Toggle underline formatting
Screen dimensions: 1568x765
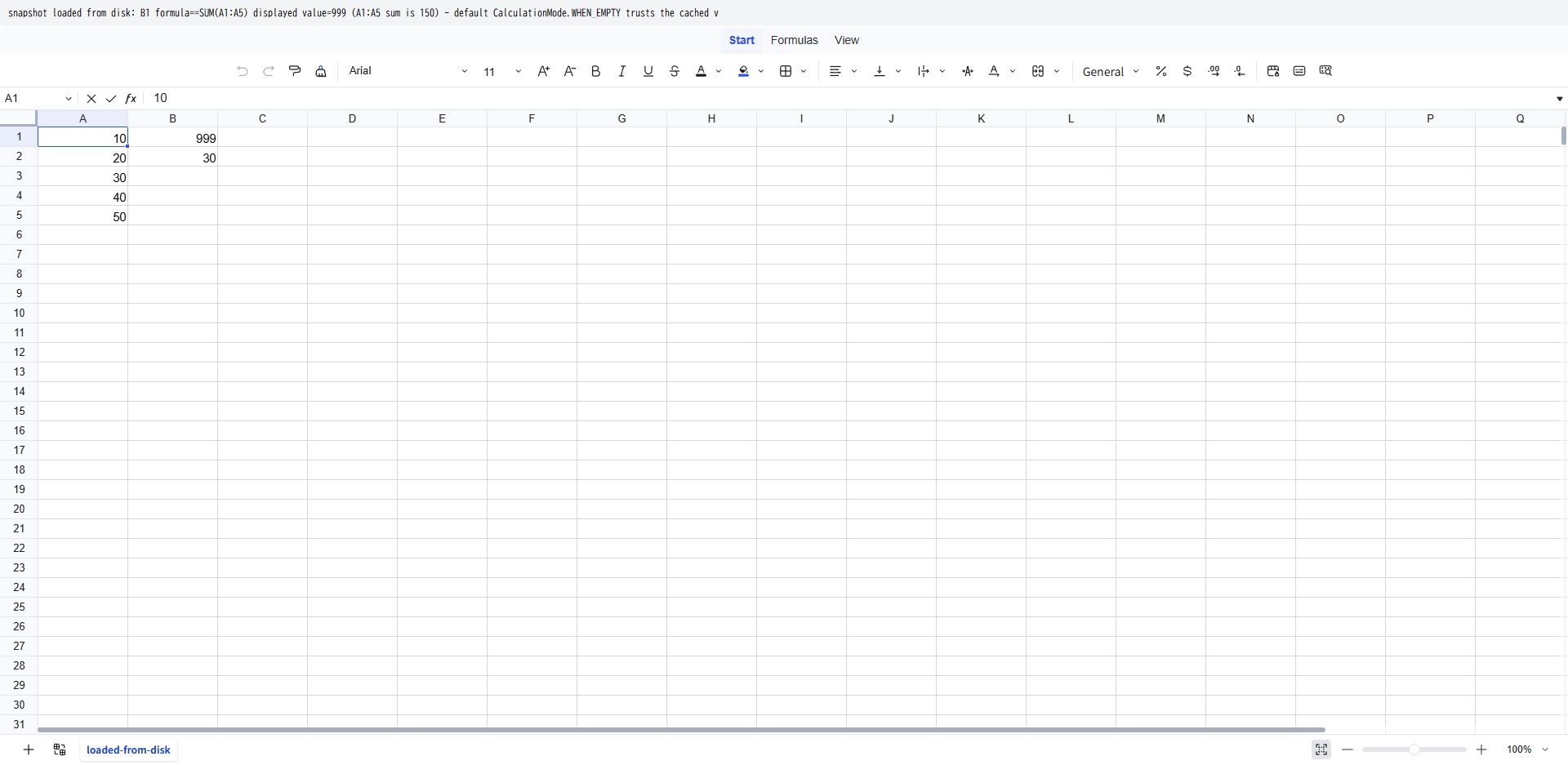[x=648, y=71]
